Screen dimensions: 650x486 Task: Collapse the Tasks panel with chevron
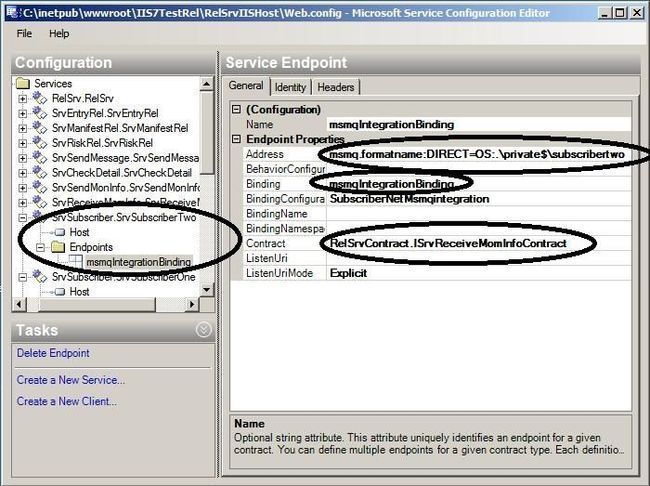pyautogui.click(x=204, y=330)
